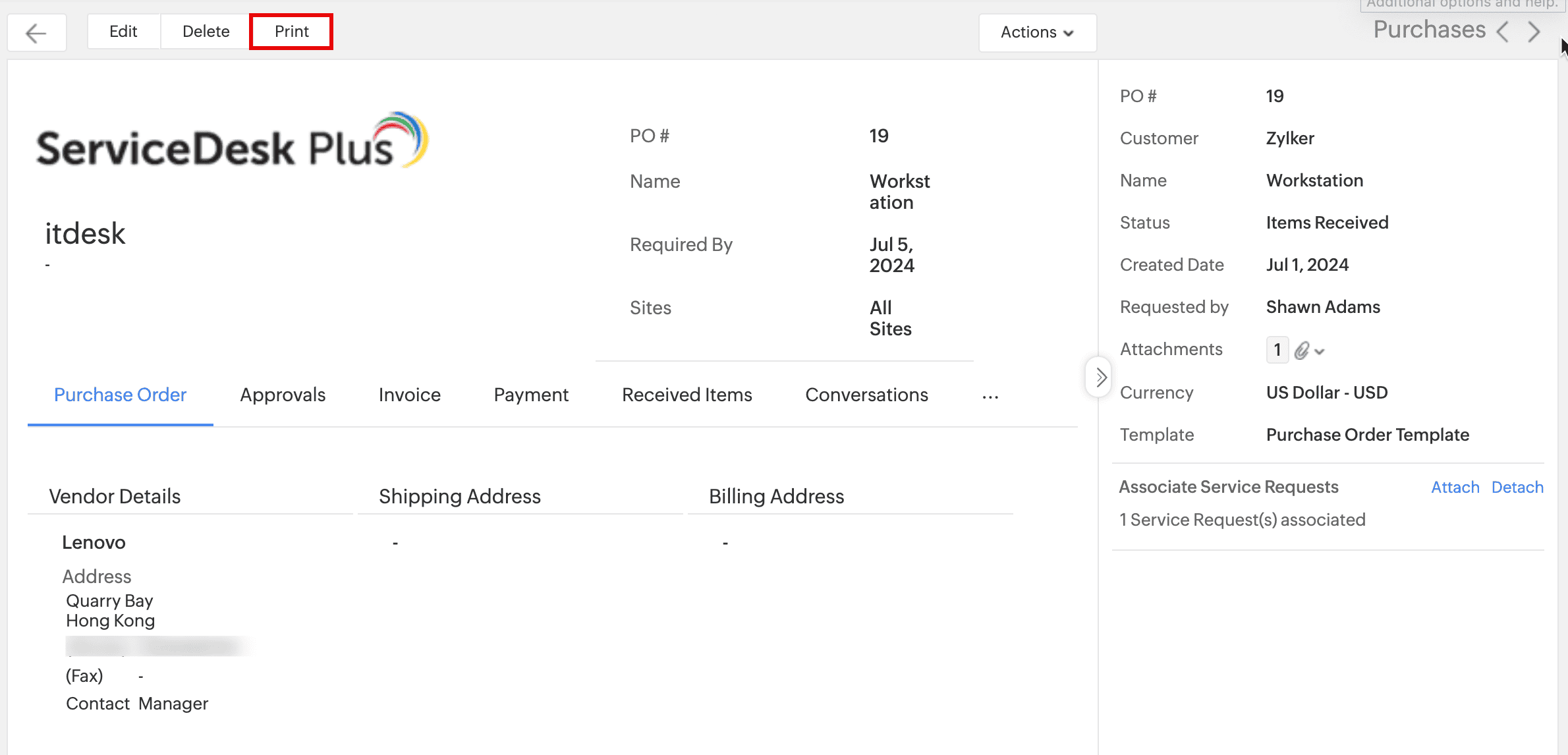Open the Actions dropdown
1568x755 pixels.
click(1037, 32)
